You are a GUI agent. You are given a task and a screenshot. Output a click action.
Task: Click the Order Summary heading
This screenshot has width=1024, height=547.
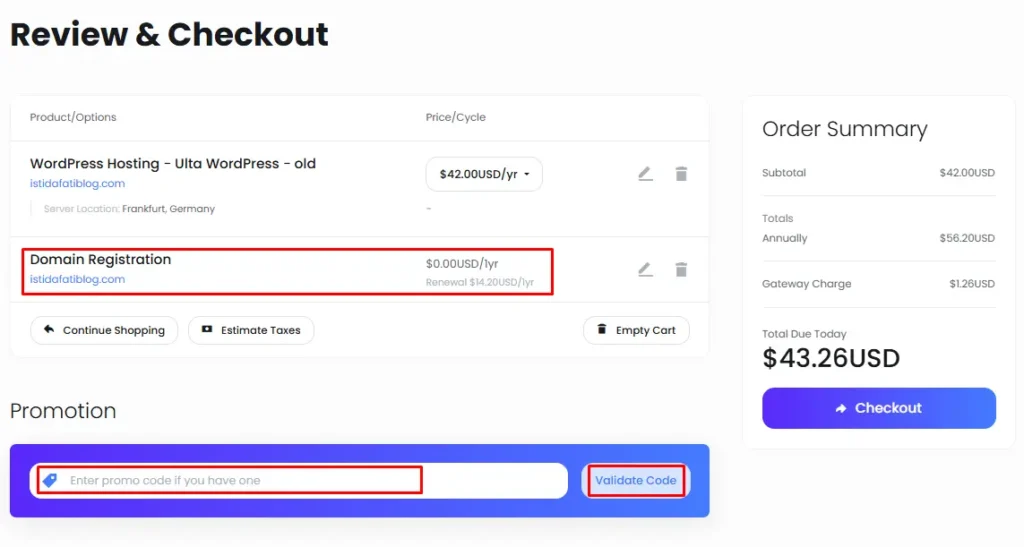pos(844,129)
